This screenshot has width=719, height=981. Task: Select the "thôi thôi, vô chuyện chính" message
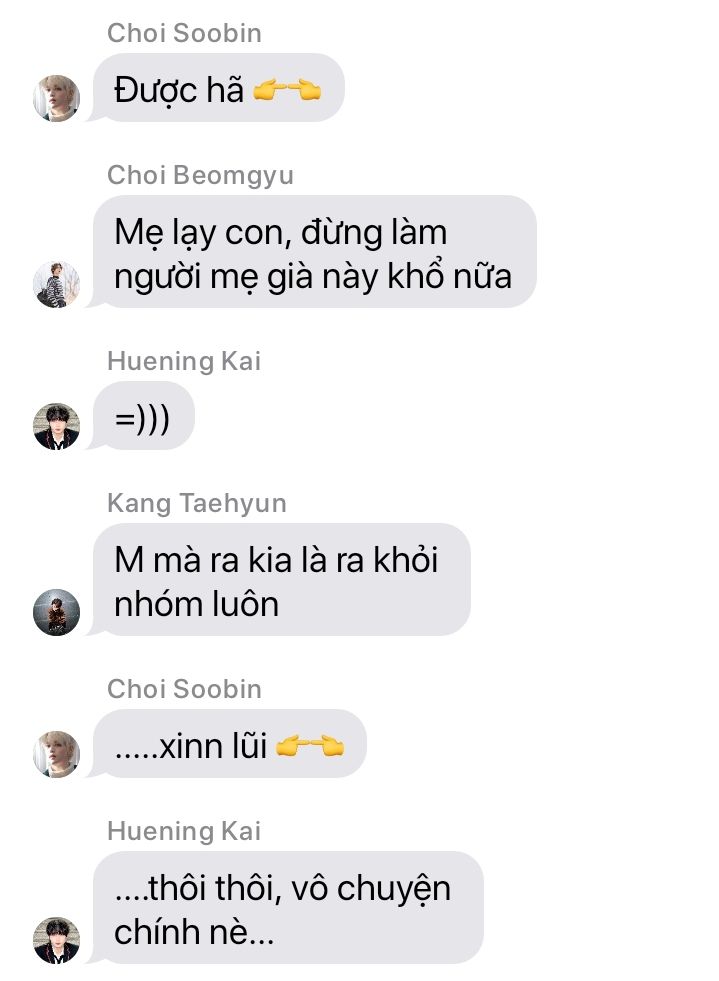coord(288,907)
